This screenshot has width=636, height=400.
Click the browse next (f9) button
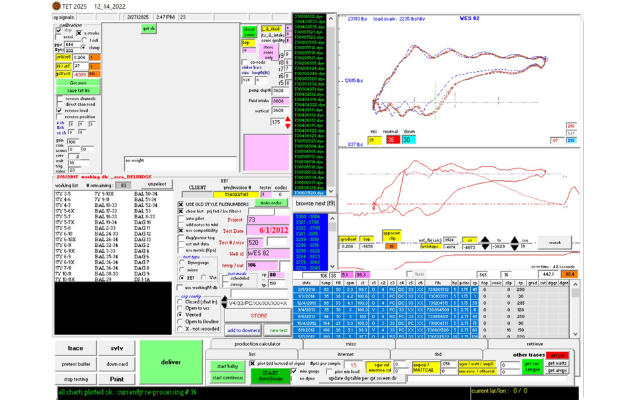pyautogui.click(x=315, y=203)
